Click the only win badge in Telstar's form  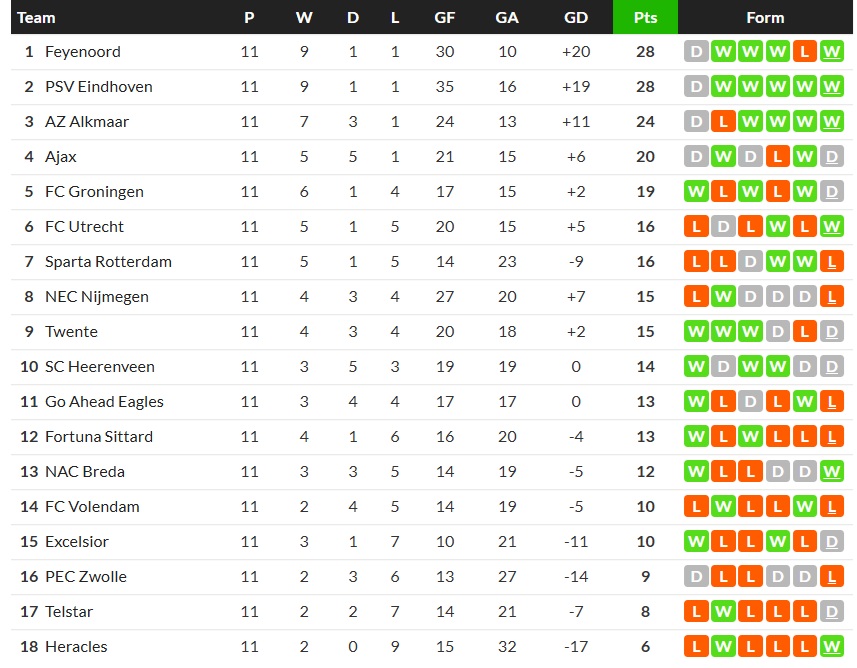723,612
